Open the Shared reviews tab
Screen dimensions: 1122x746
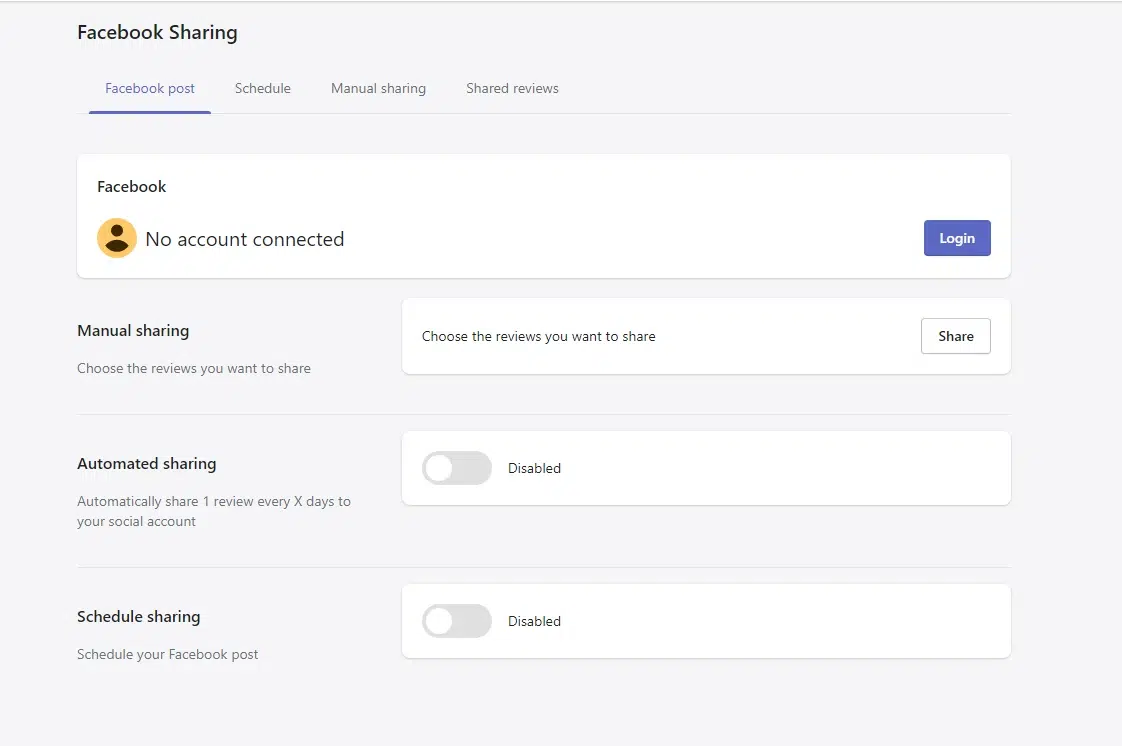pyautogui.click(x=512, y=88)
